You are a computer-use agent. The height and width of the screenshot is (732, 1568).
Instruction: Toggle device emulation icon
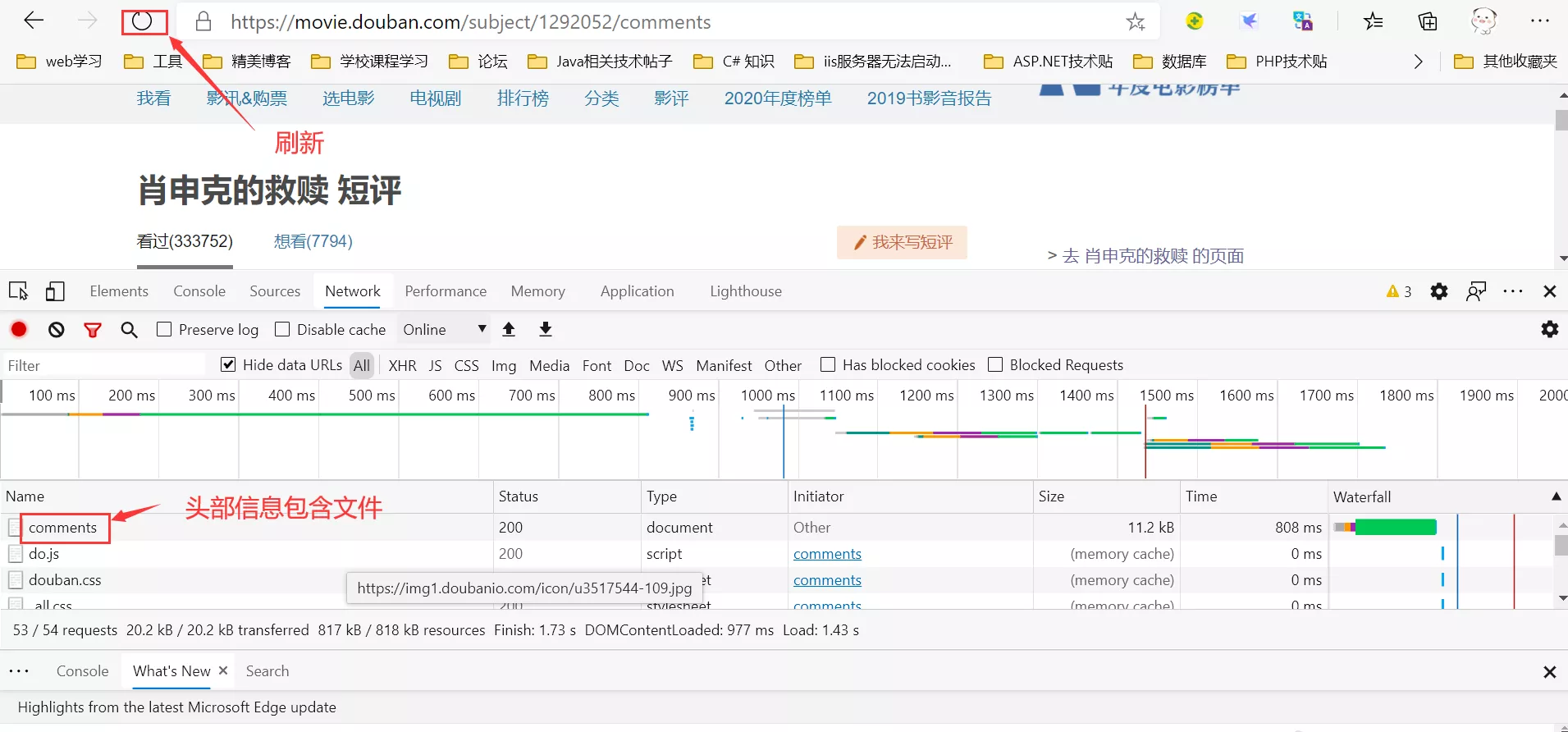click(x=55, y=291)
